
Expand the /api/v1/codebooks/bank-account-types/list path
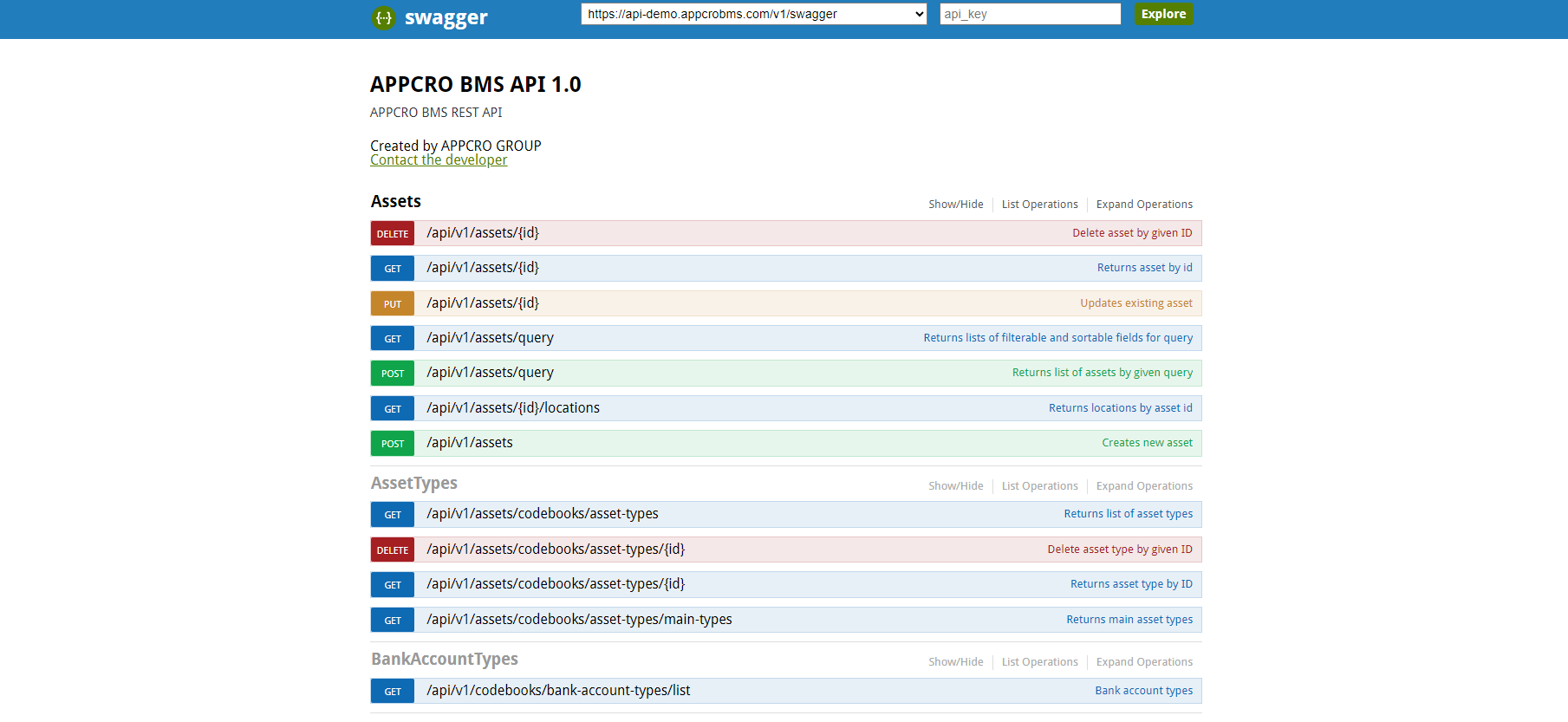click(x=558, y=691)
